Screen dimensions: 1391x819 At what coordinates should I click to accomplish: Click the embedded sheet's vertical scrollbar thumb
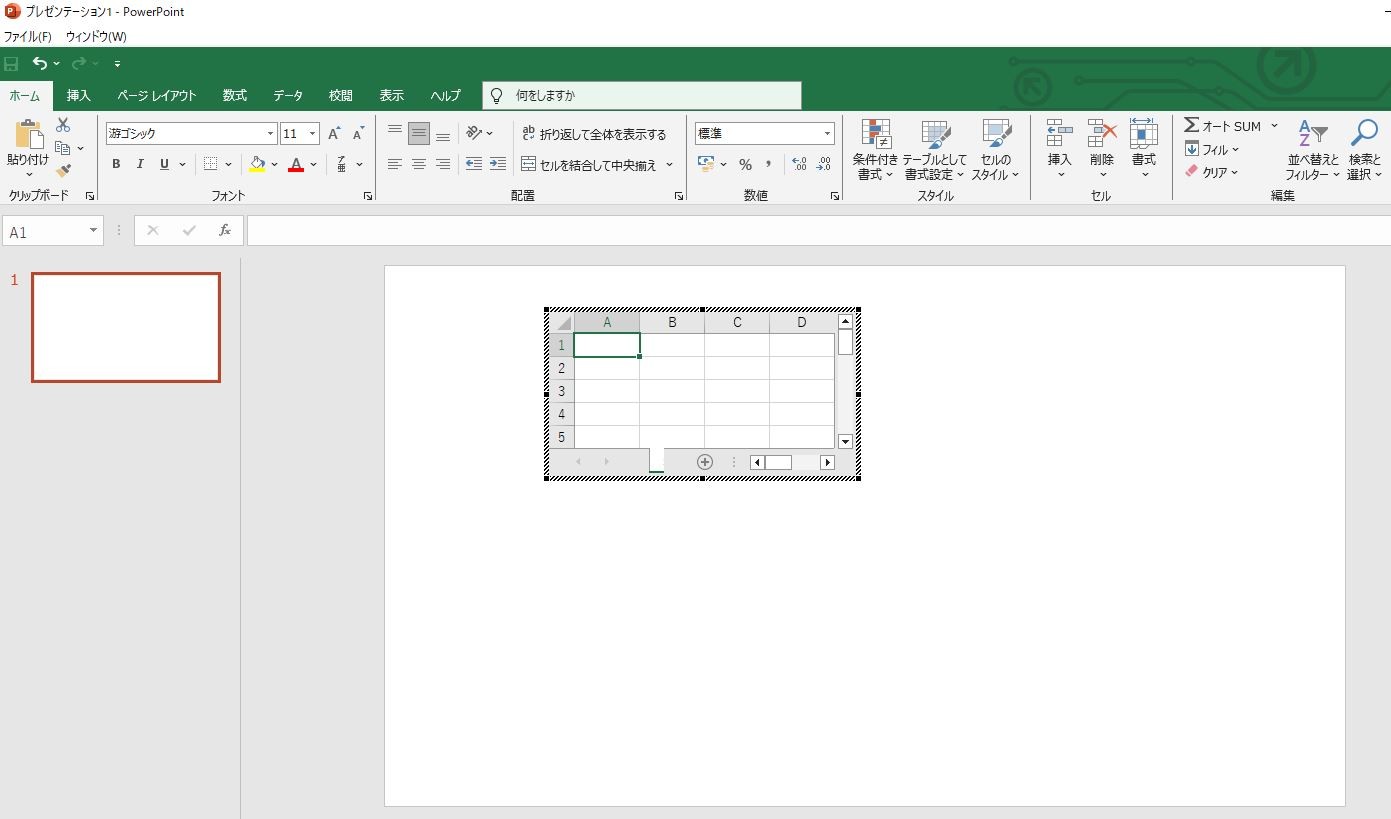click(845, 342)
